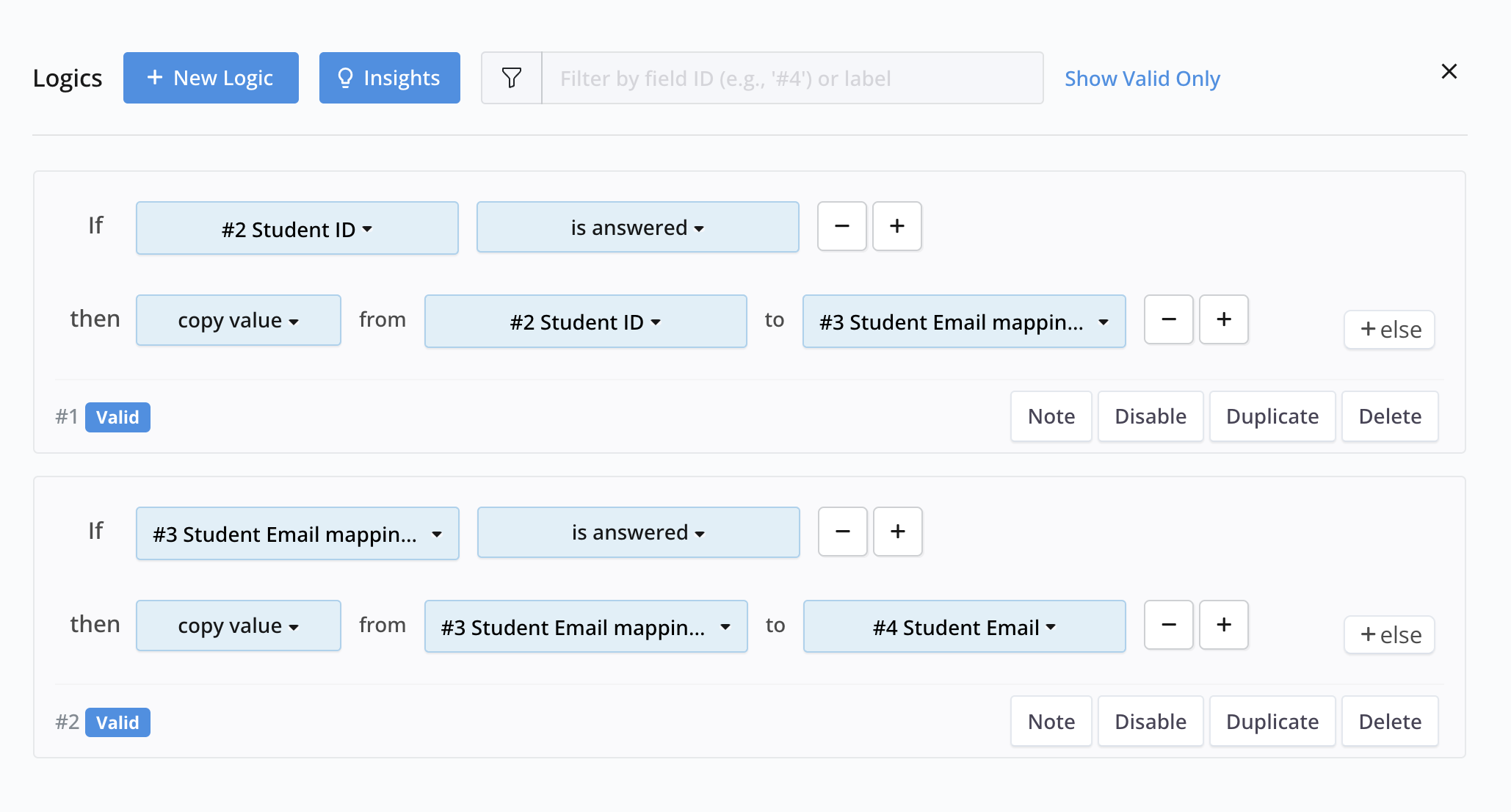1511x812 pixels.
Task: Open copy value dropdown in logic #2
Action: 238,626
